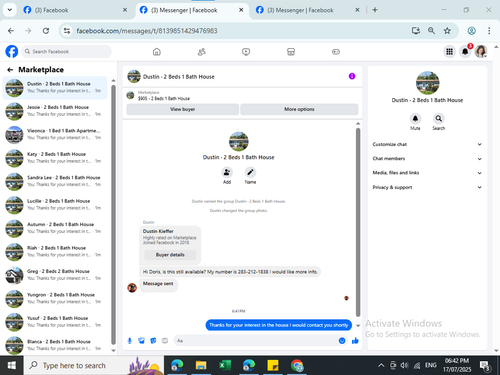Add people to the group chat
The width and height of the screenshot is (500, 375).
tap(227, 172)
